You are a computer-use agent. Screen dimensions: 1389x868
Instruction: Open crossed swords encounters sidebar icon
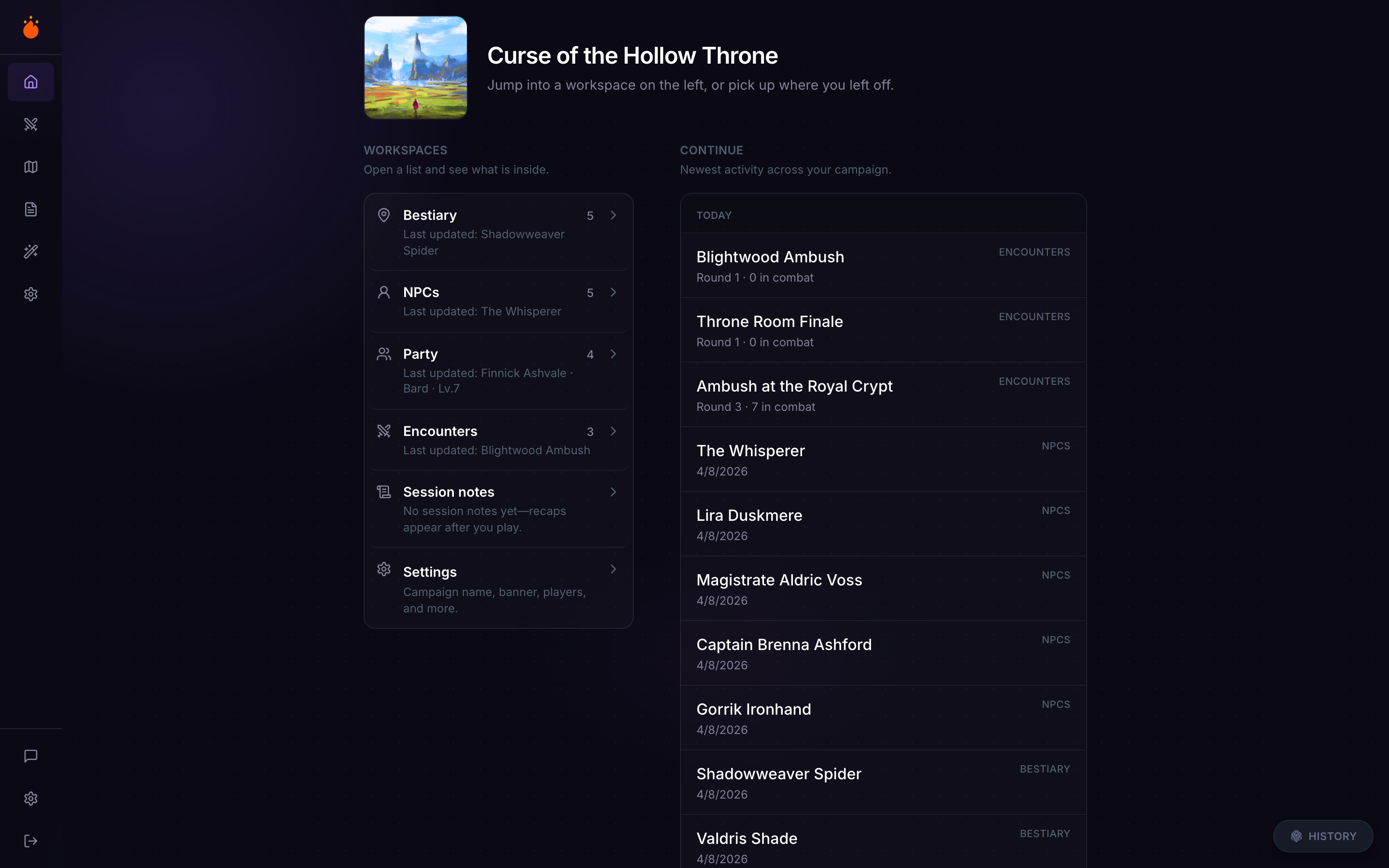[x=30, y=124]
